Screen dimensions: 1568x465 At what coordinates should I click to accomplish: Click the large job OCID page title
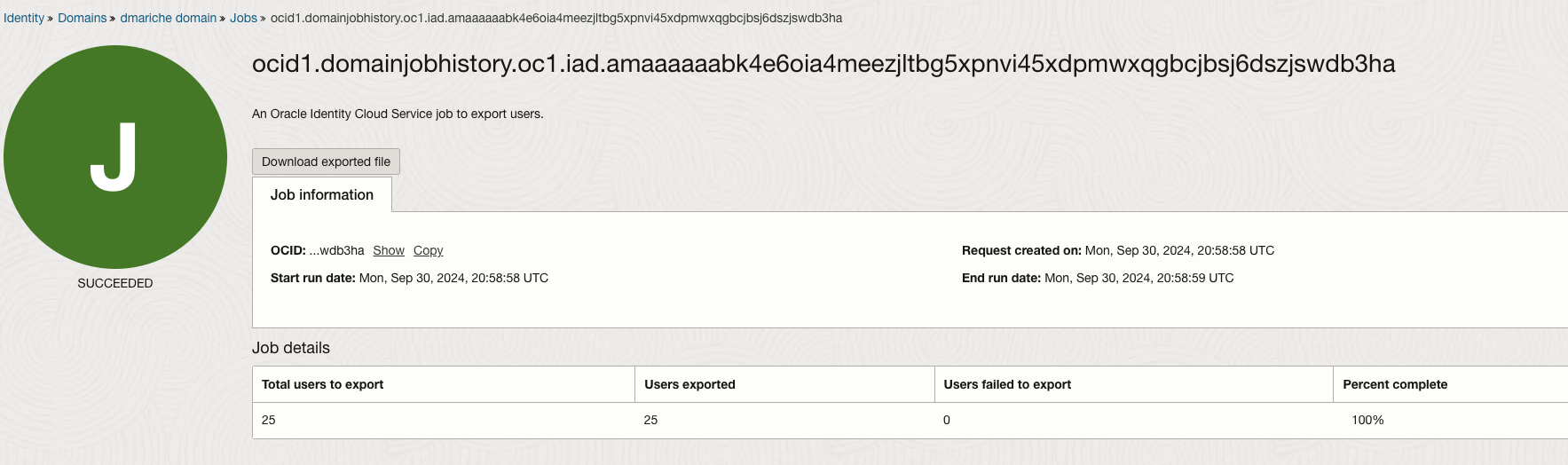(823, 64)
